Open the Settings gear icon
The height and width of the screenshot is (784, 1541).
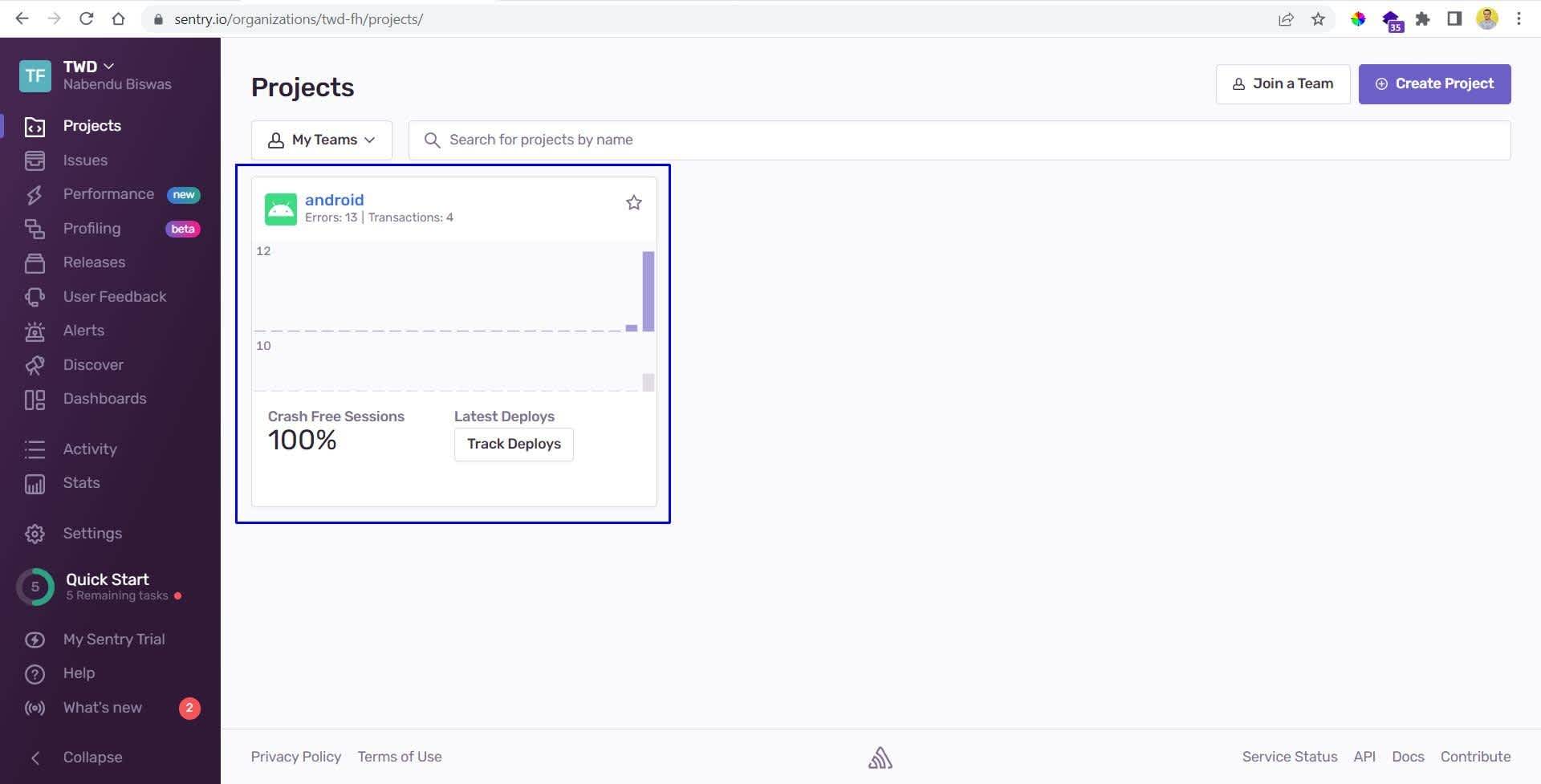click(35, 534)
